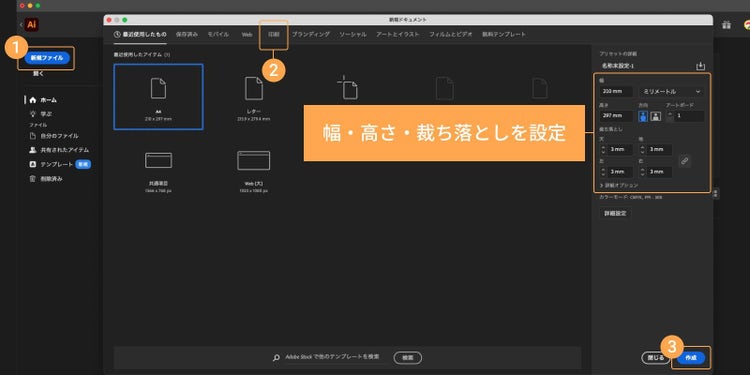This screenshot has height=375, width=750.
Task: Open the ミリメートル units dropdown
Action: [x=672, y=91]
